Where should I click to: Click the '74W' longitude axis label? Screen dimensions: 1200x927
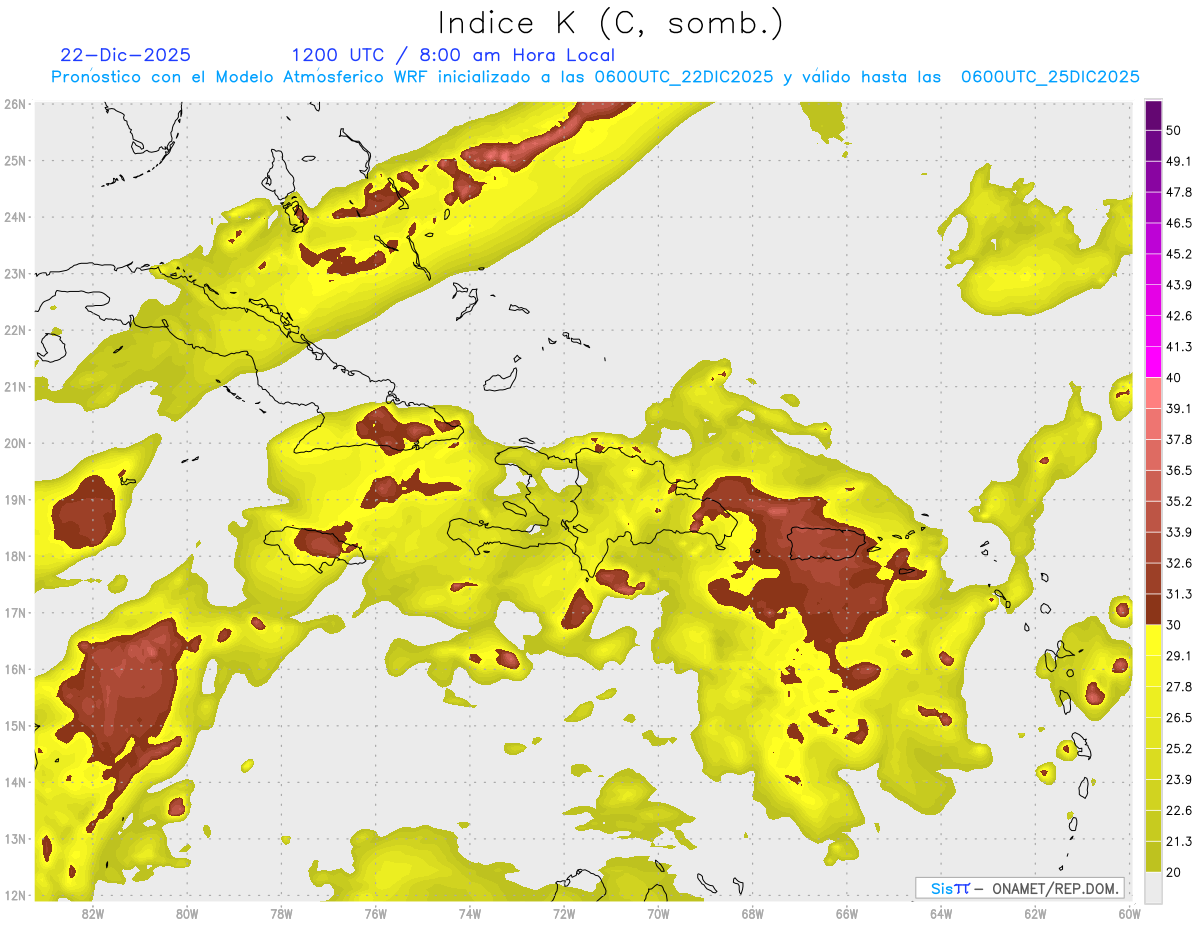469,914
